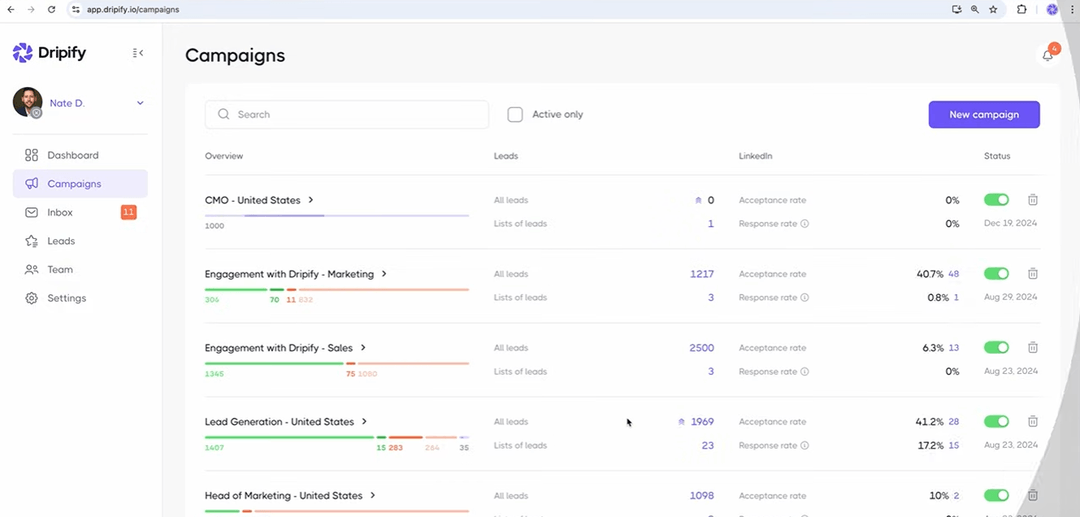
Task: Reload the page in browser
Action: click(52, 10)
